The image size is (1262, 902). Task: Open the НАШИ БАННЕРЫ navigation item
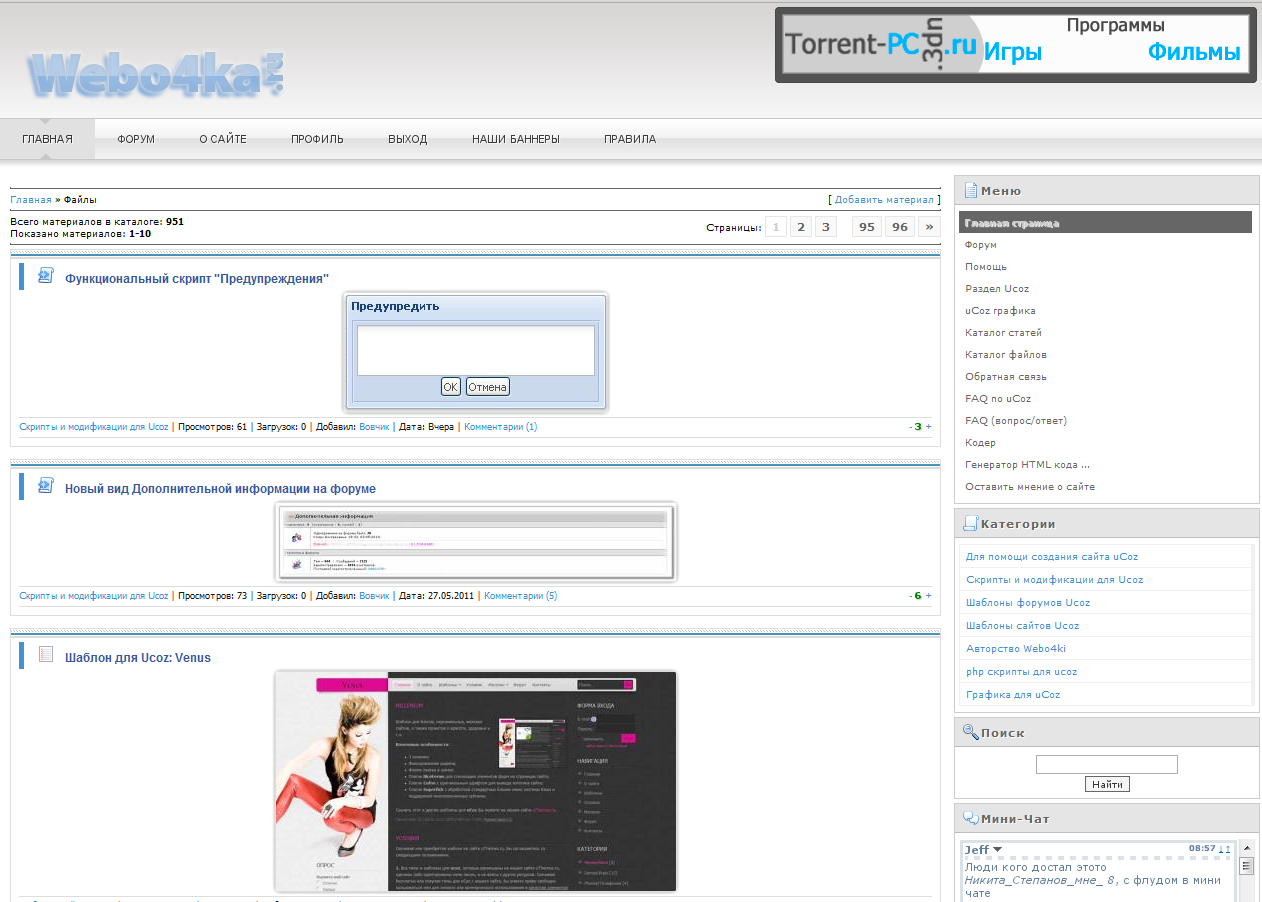click(x=515, y=139)
